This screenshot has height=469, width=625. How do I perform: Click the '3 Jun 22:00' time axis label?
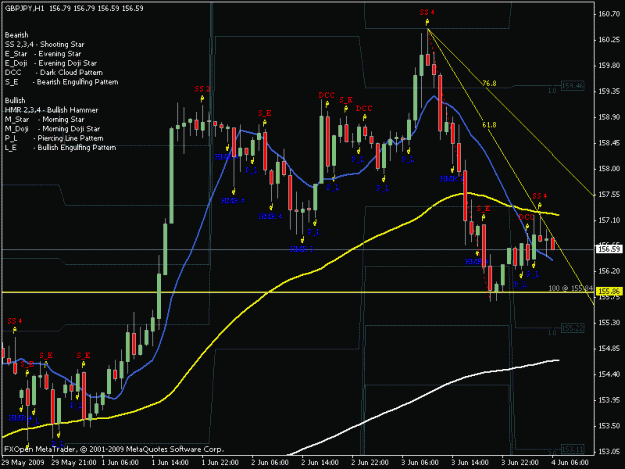click(x=520, y=463)
